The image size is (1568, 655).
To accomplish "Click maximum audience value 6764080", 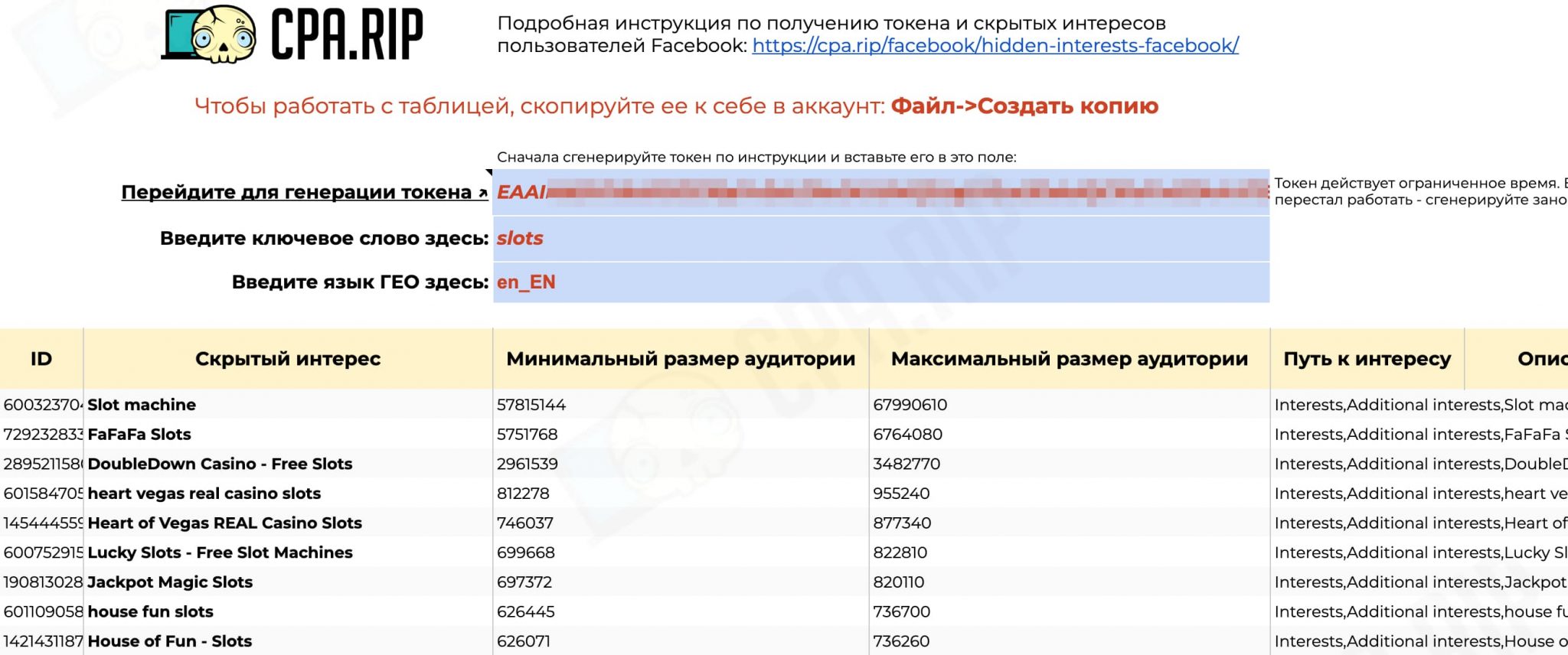I will [x=908, y=435].
